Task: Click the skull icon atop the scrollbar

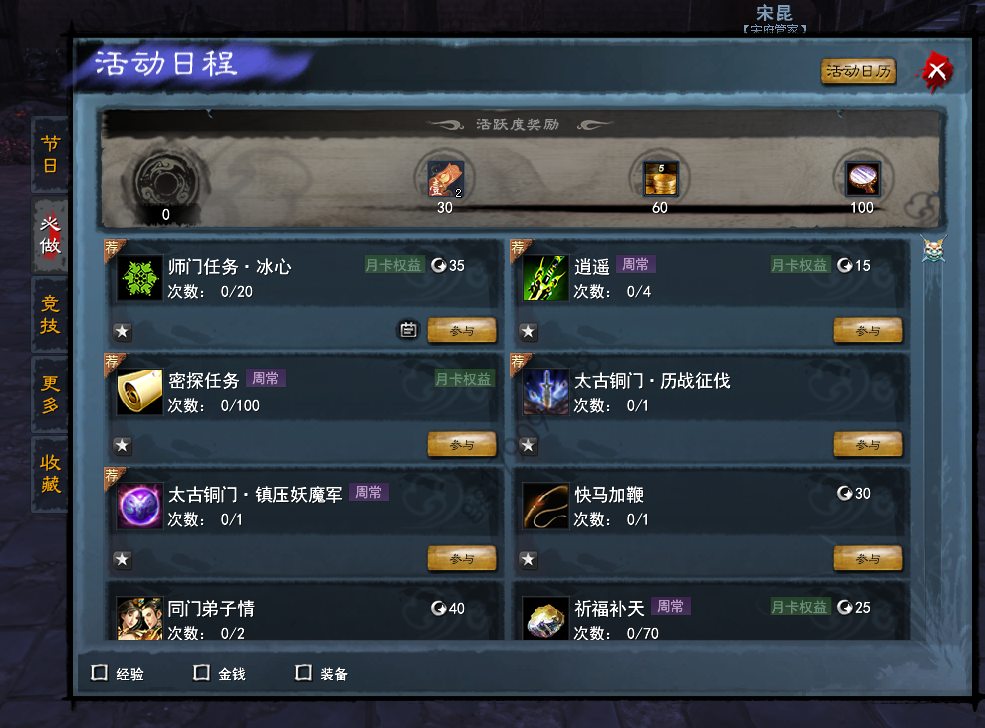Action: coord(933,249)
